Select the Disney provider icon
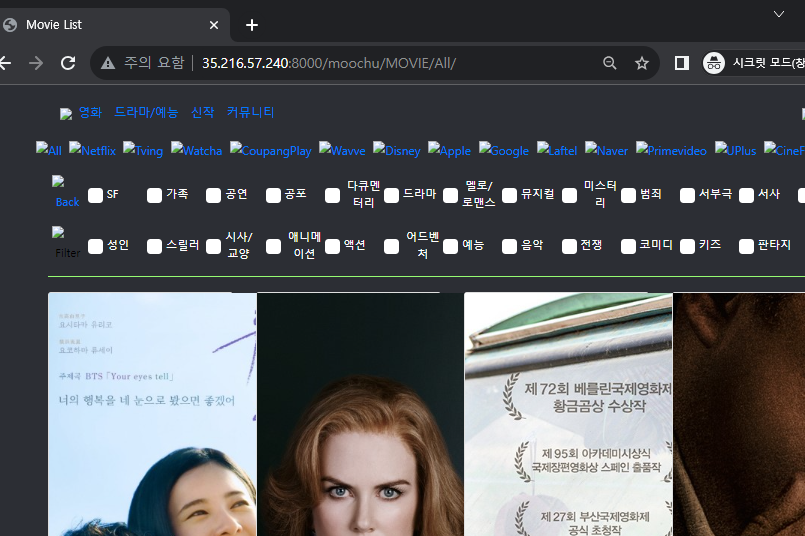805x536 pixels. pyautogui.click(x=396, y=150)
